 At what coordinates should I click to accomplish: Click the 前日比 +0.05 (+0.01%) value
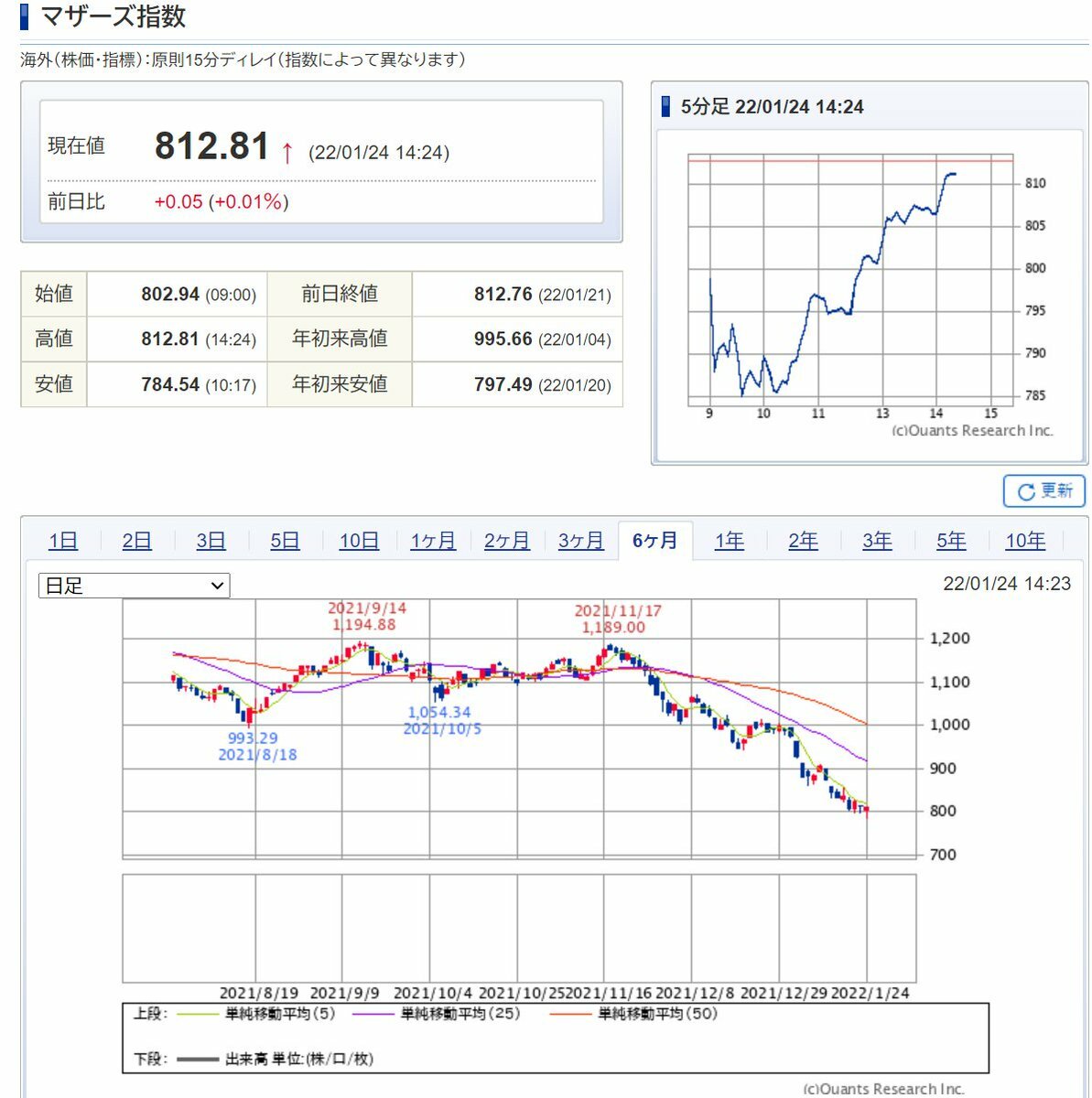click(222, 201)
